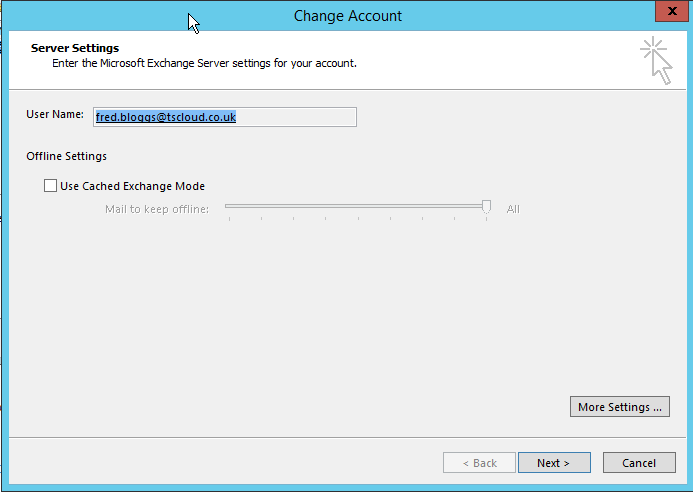Open More Settings
Screen dimensions: 693x492
[x=620, y=407]
